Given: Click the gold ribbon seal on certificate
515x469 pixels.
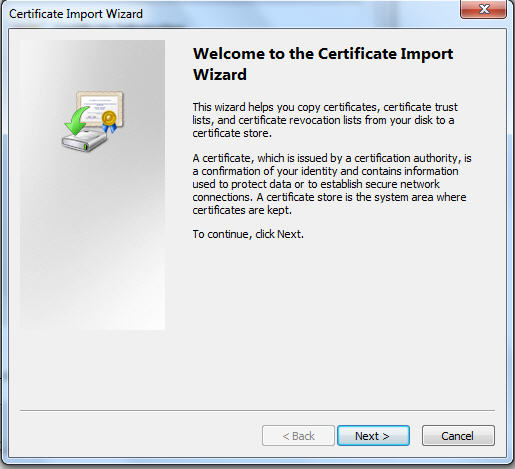Looking at the screenshot, I should pos(109,122).
